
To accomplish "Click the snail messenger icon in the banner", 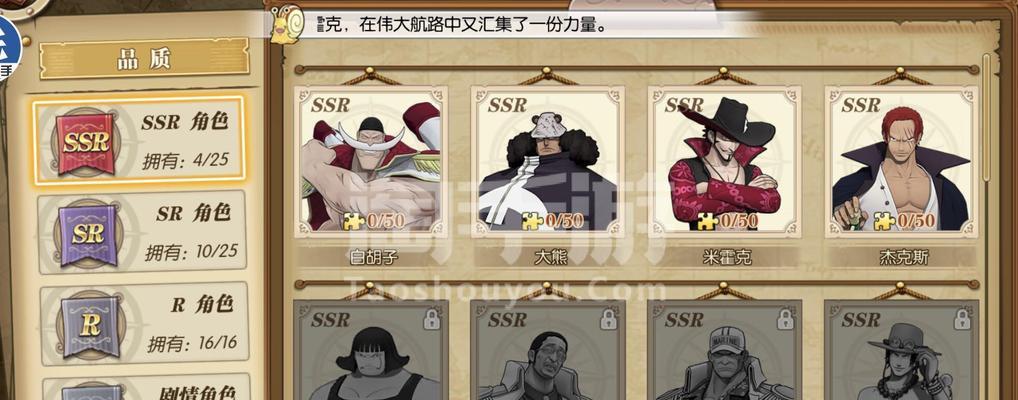I will 287,25.
